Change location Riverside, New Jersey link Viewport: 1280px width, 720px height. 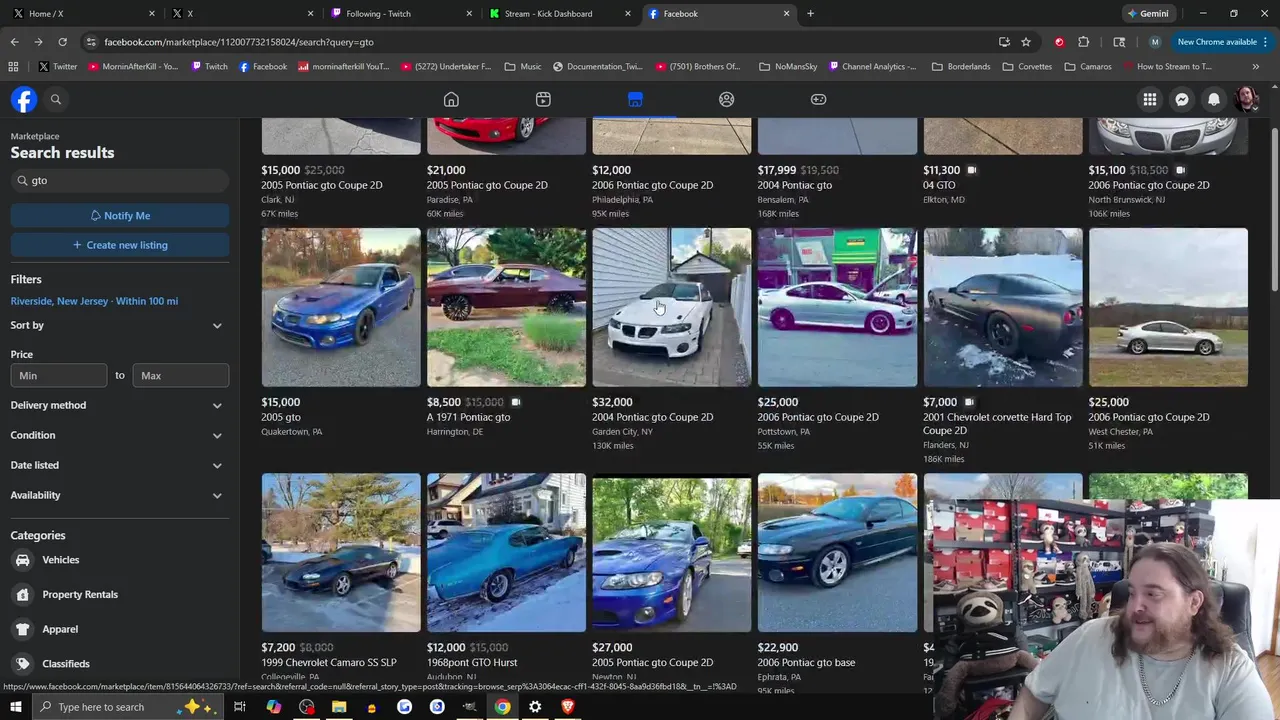coord(94,301)
